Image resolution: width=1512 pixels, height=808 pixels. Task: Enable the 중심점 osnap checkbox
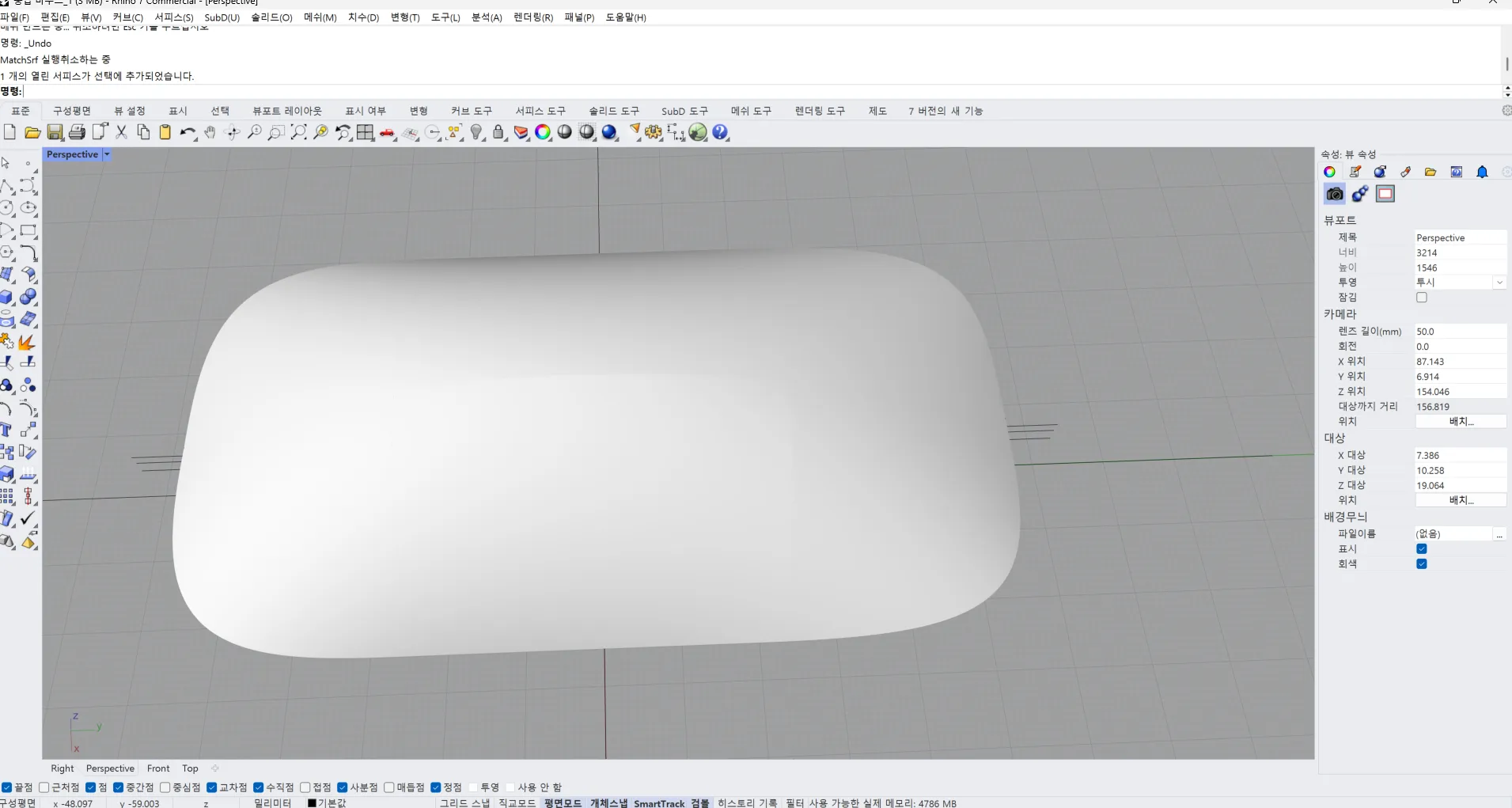click(x=165, y=787)
